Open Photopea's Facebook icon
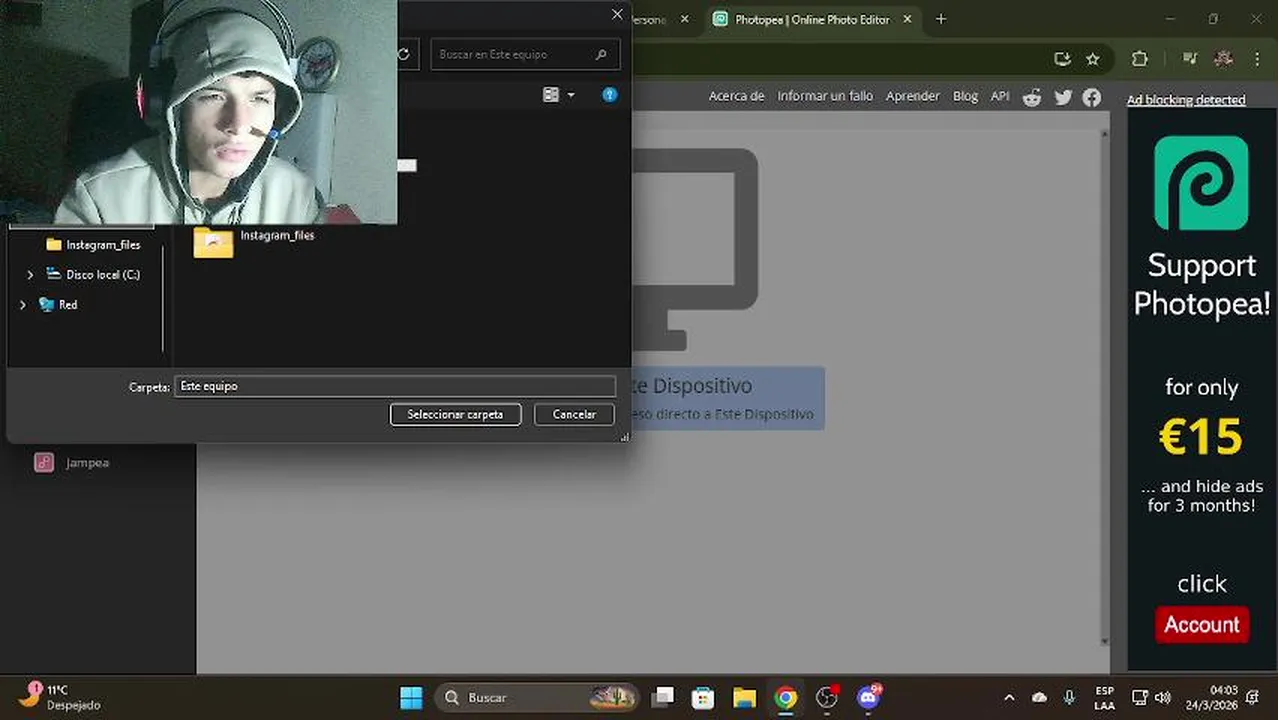The height and width of the screenshot is (720, 1278). click(1092, 97)
